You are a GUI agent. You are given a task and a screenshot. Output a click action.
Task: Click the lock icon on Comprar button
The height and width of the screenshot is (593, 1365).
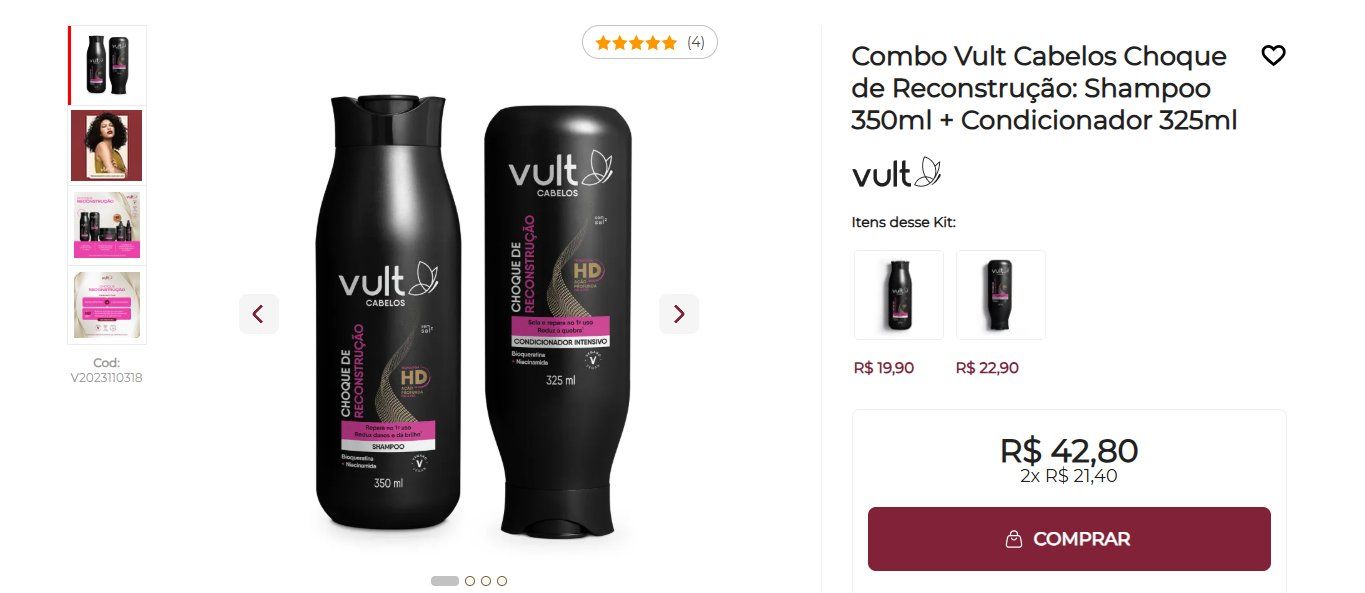point(1014,539)
